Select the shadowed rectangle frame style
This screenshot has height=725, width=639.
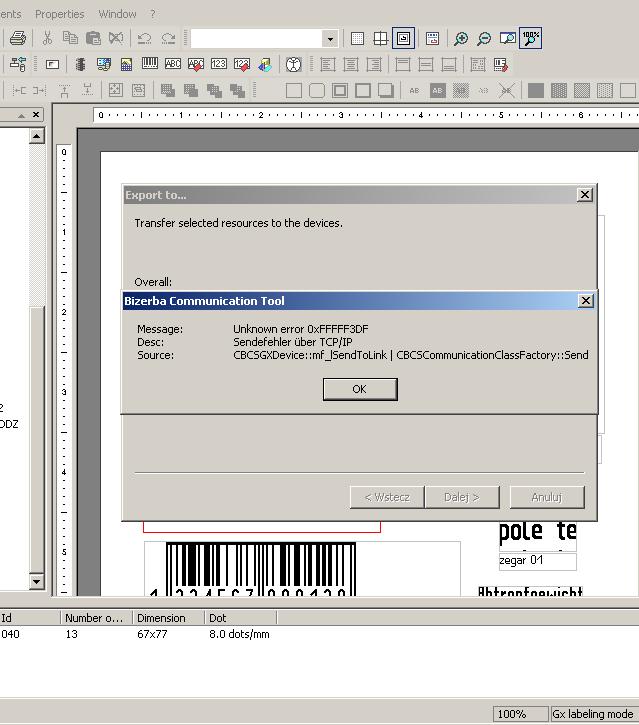(386, 90)
